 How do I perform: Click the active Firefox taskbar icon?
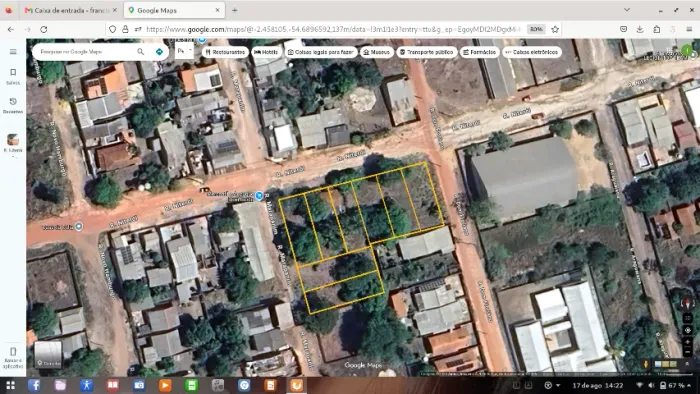click(x=296, y=385)
